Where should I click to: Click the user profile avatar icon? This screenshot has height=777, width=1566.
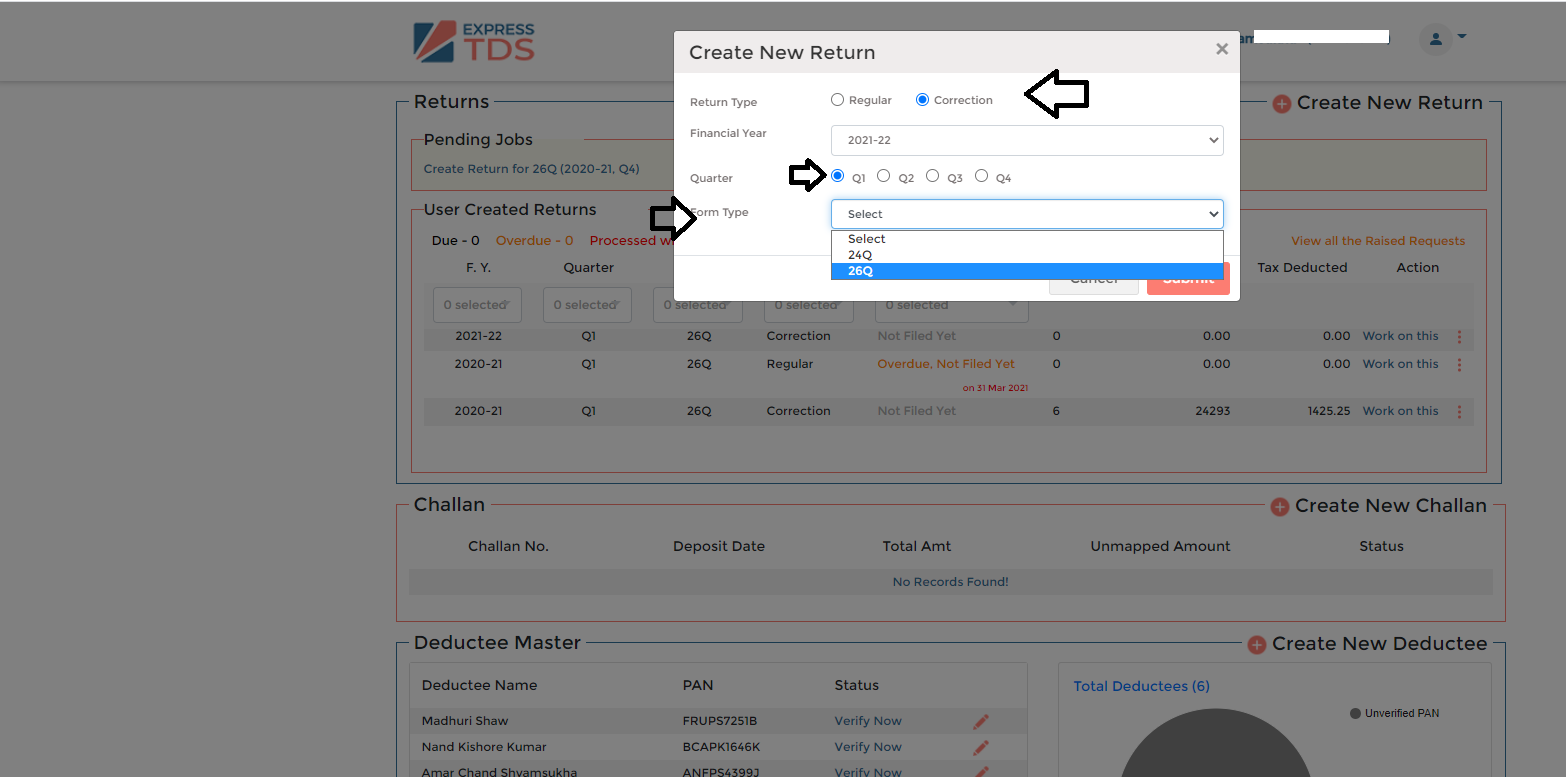point(1436,39)
